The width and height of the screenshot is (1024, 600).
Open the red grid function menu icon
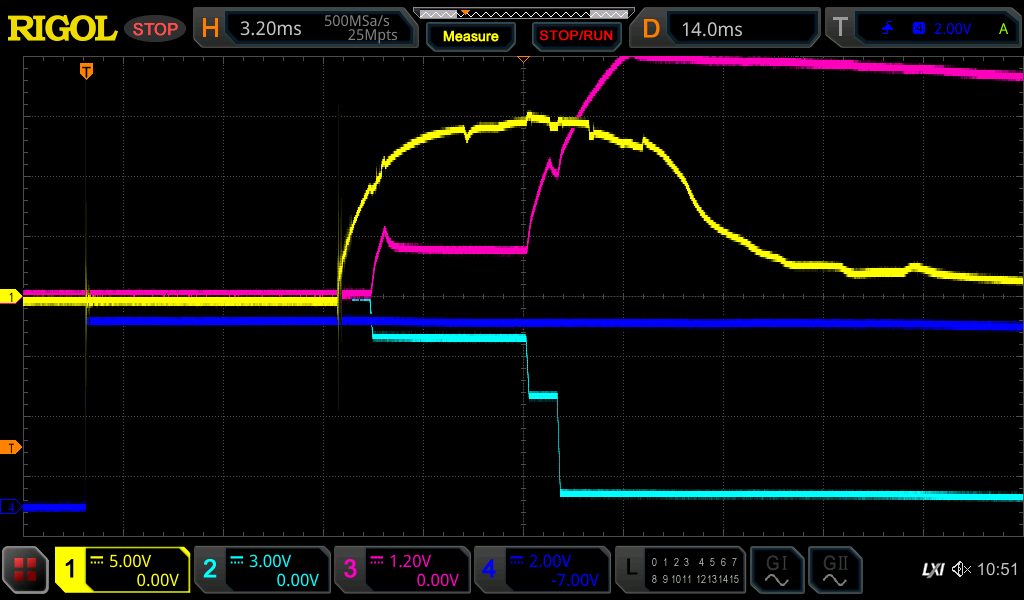click(x=26, y=570)
